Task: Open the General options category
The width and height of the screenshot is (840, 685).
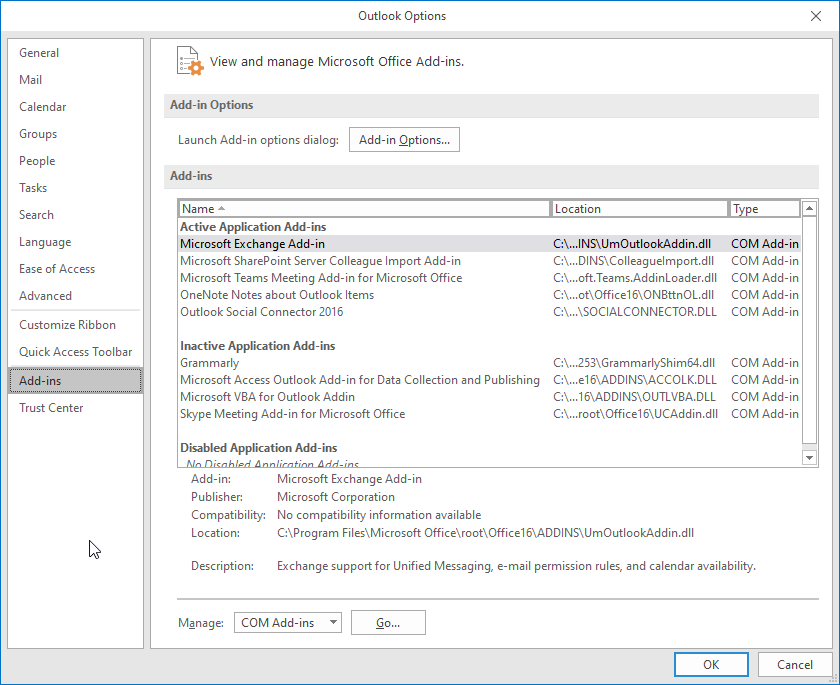Action: point(76,53)
